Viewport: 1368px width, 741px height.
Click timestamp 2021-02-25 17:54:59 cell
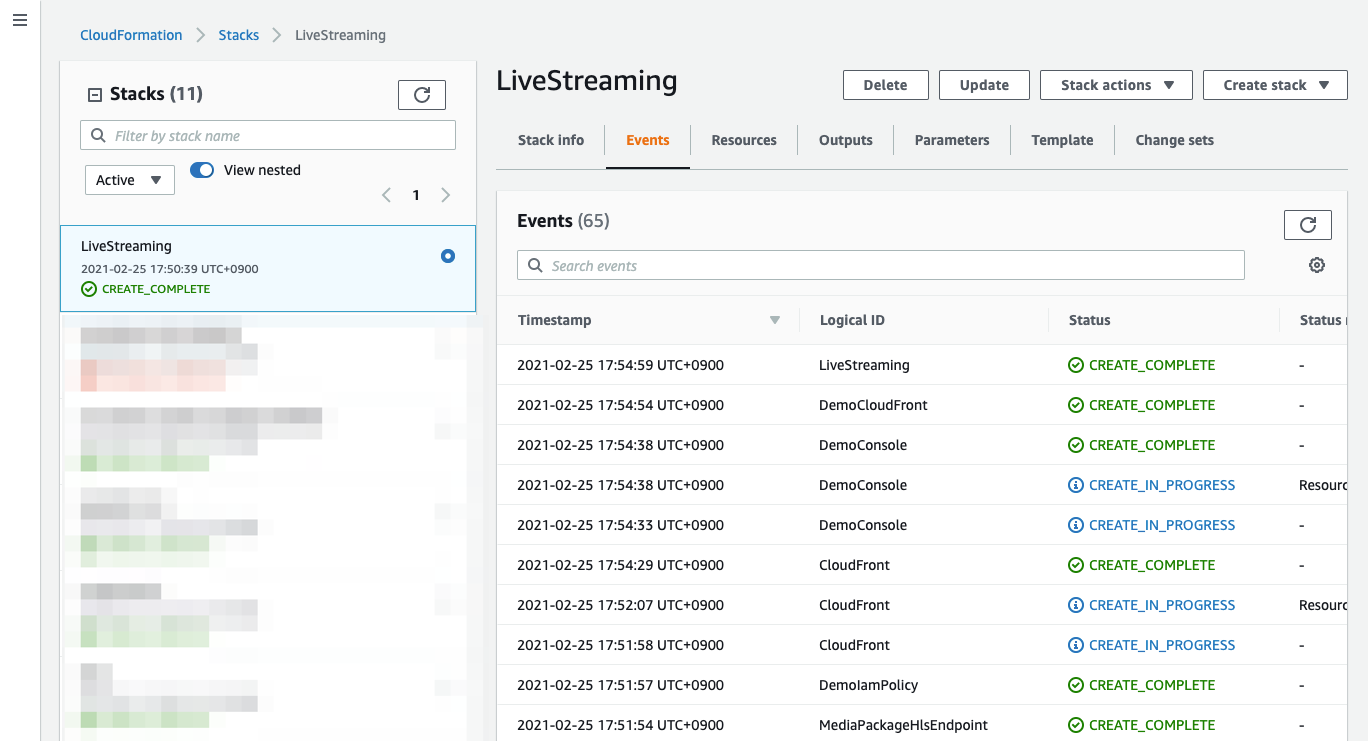[x=620, y=365]
